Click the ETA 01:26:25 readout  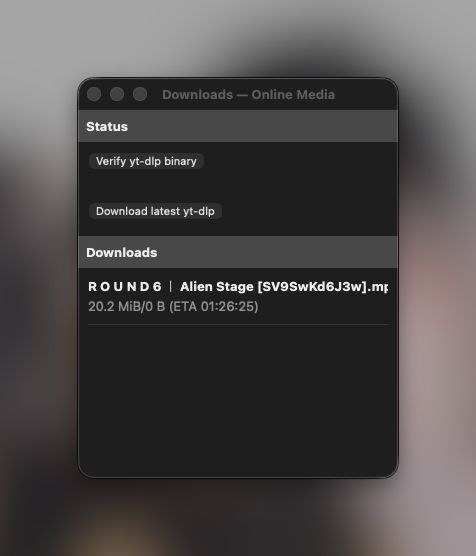(214, 306)
